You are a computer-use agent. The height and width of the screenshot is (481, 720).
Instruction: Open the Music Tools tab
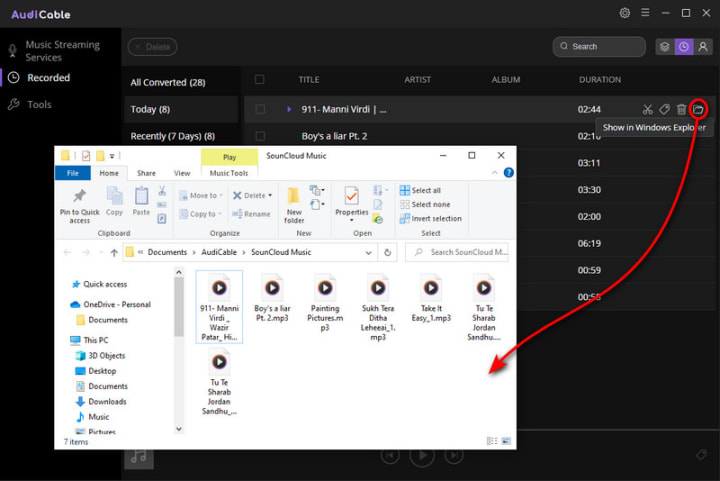click(229, 173)
